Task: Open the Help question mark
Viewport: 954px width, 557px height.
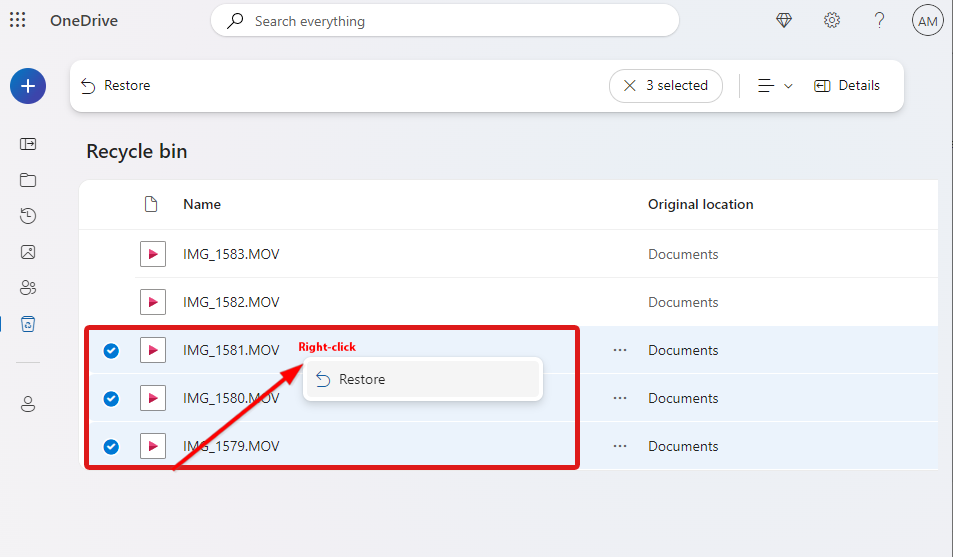Action: pos(879,21)
